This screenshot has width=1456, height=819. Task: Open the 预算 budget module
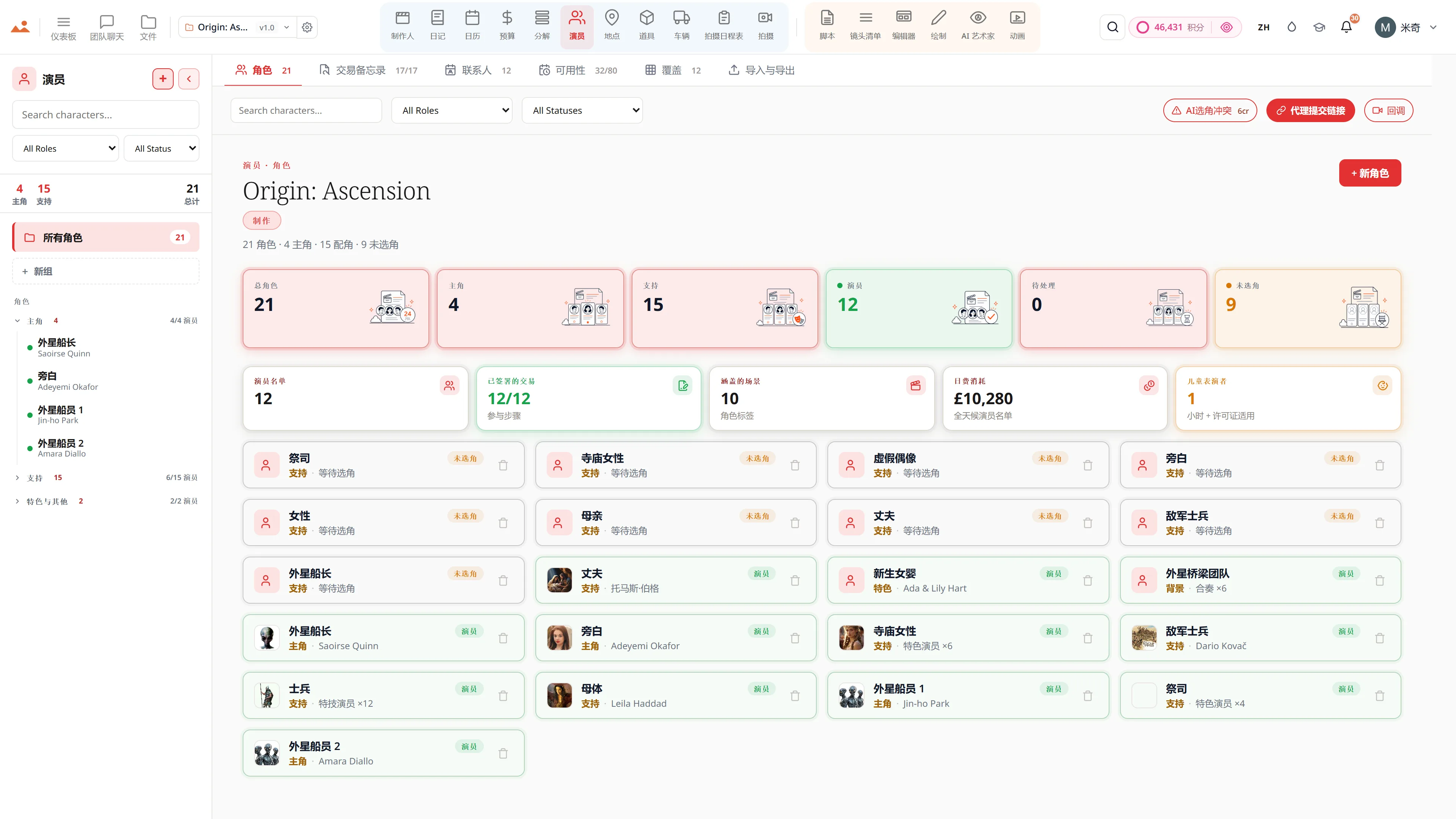(507, 26)
